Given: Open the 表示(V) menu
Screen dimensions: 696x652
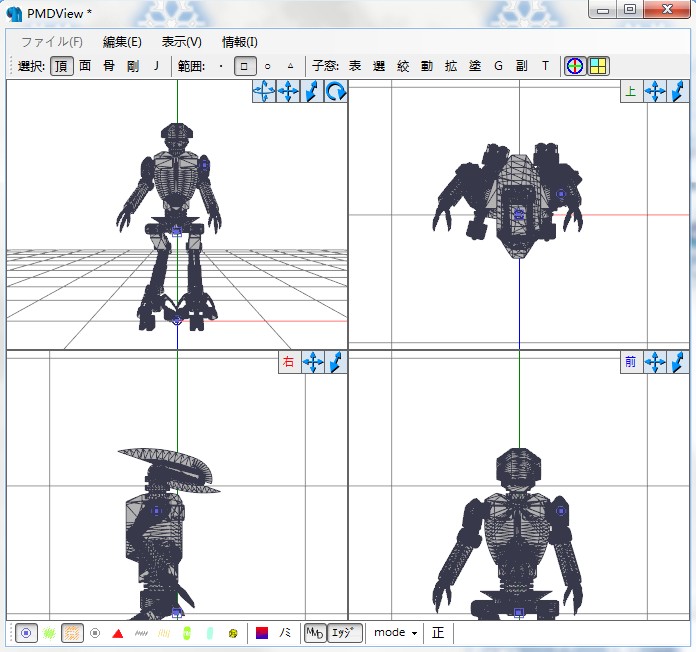Looking at the screenshot, I should click(182, 42).
